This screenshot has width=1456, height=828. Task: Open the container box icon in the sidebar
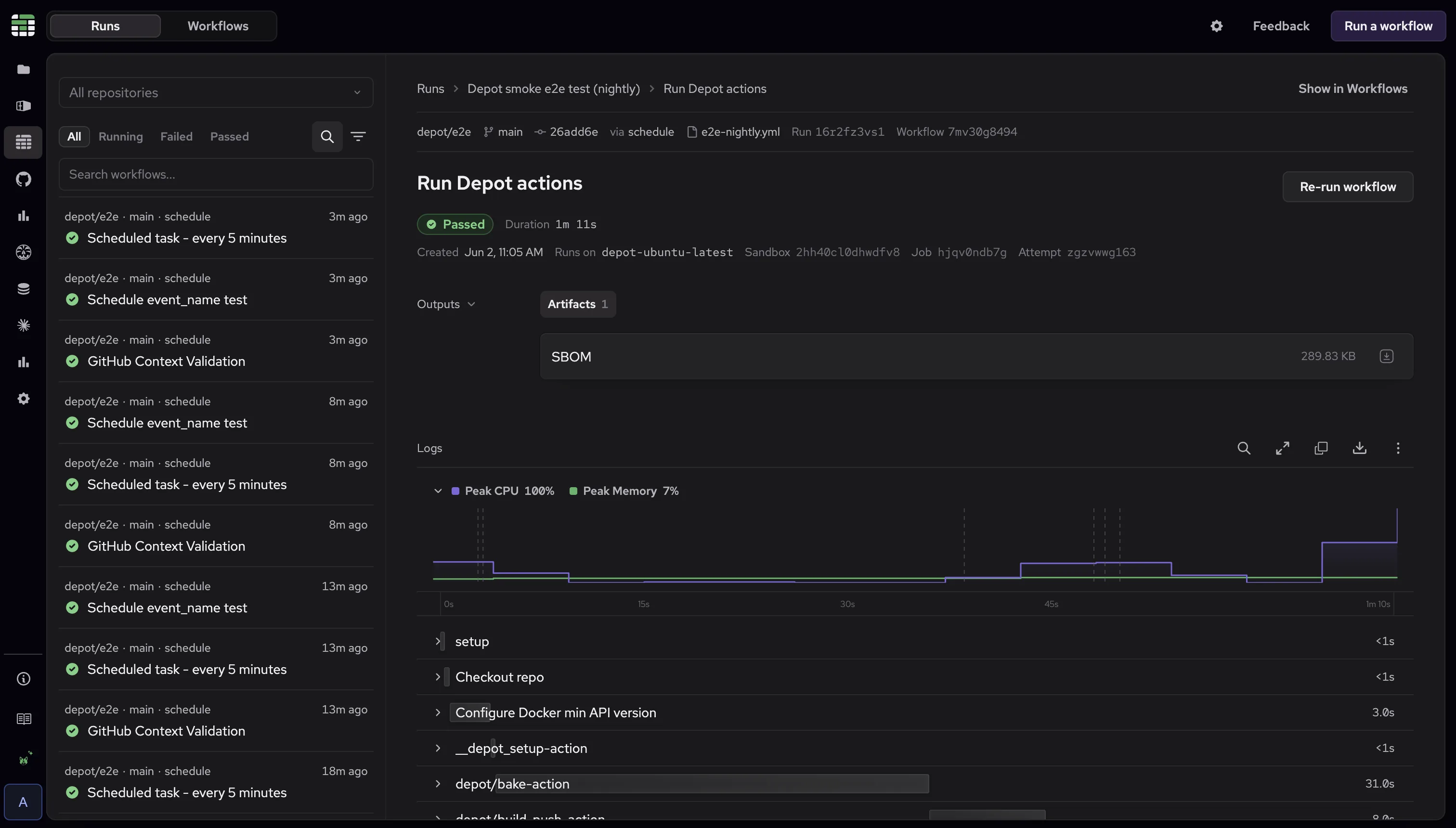[23, 106]
